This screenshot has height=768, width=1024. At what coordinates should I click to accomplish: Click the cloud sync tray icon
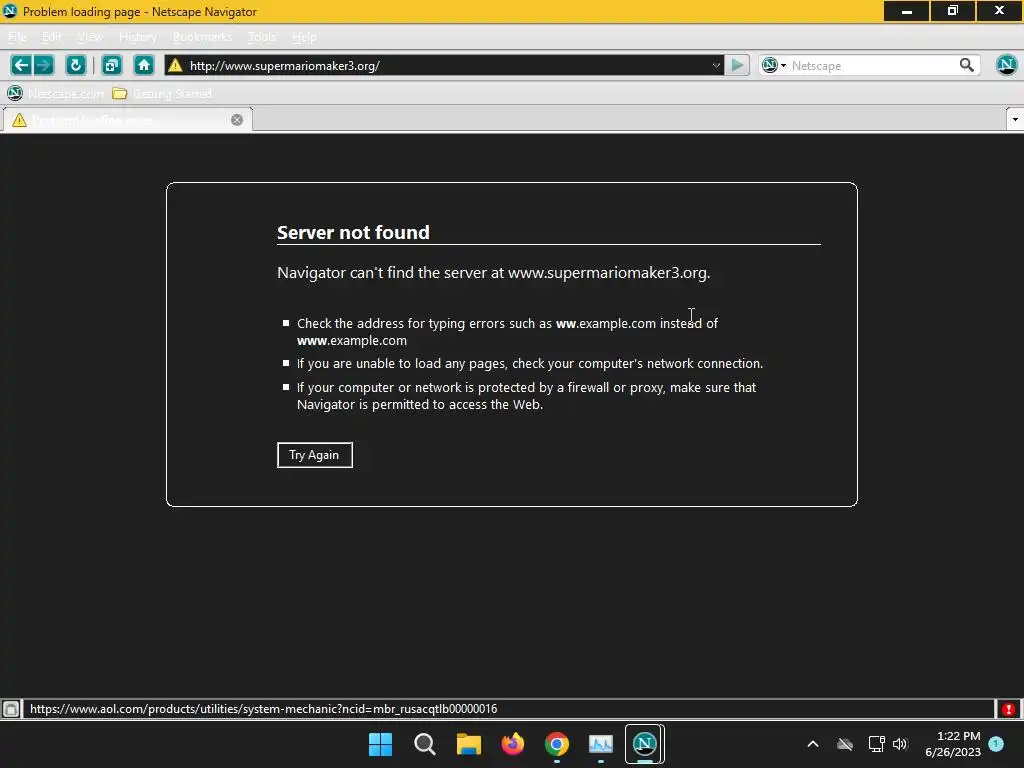click(x=845, y=744)
